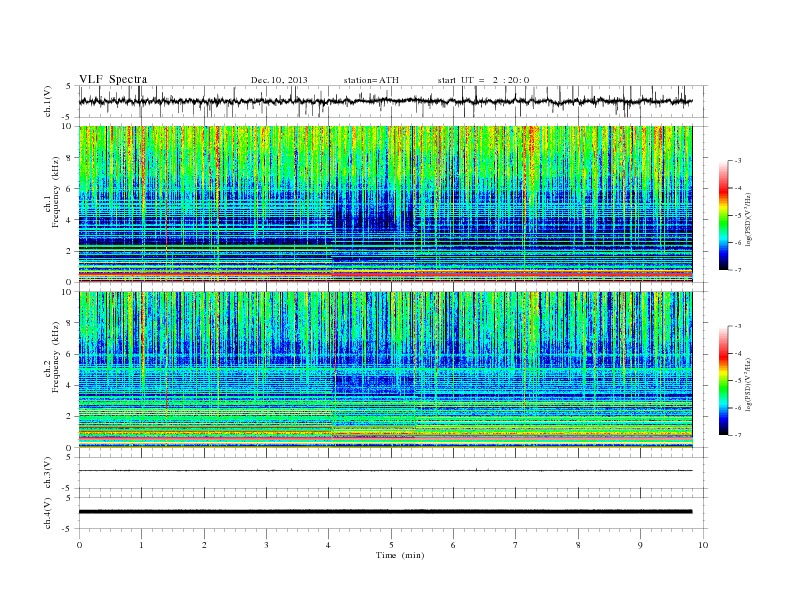This screenshot has height=612, width=792.
Task: Click the "ch.1(V)" waveform axis label
Action: [48, 101]
